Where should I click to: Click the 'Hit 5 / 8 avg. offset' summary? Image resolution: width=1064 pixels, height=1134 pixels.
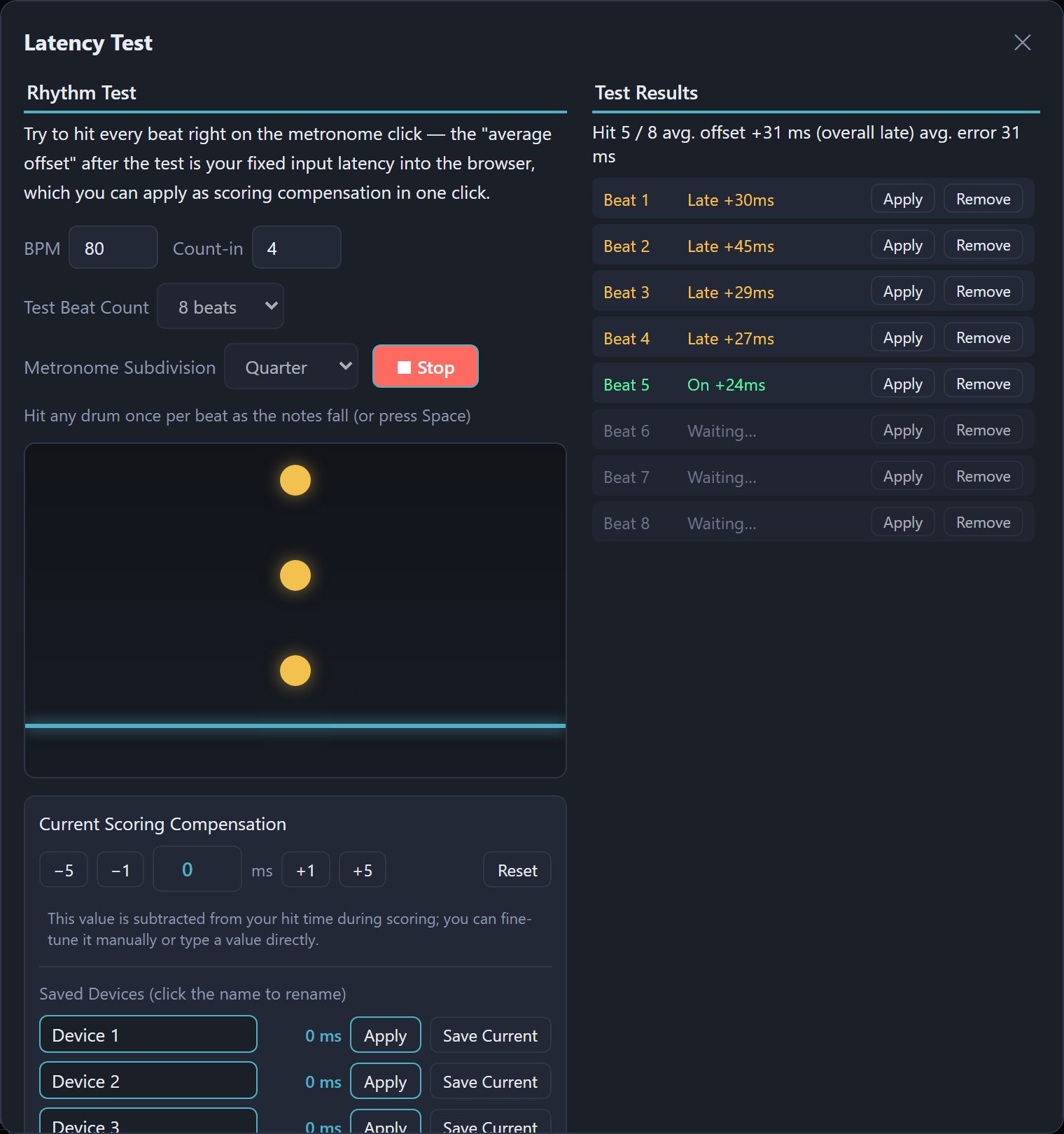806,144
